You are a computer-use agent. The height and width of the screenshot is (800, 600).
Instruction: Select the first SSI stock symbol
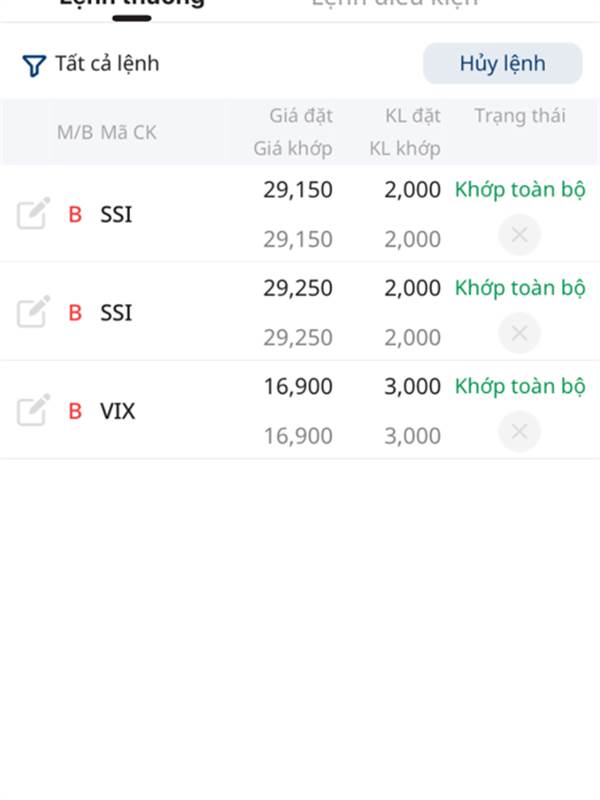tap(116, 214)
